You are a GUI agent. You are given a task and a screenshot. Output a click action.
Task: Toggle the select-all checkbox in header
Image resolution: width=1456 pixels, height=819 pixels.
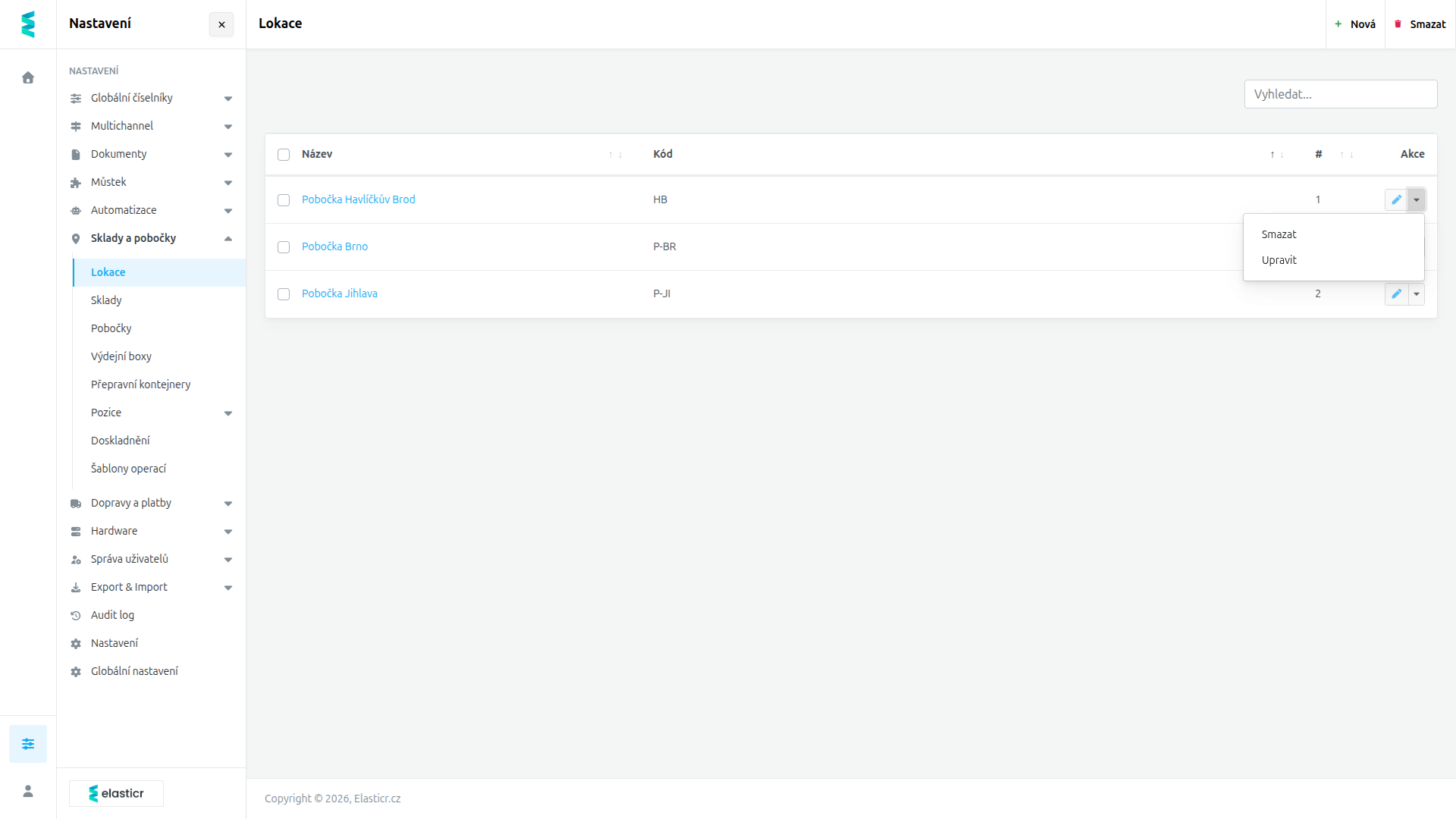[284, 155]
